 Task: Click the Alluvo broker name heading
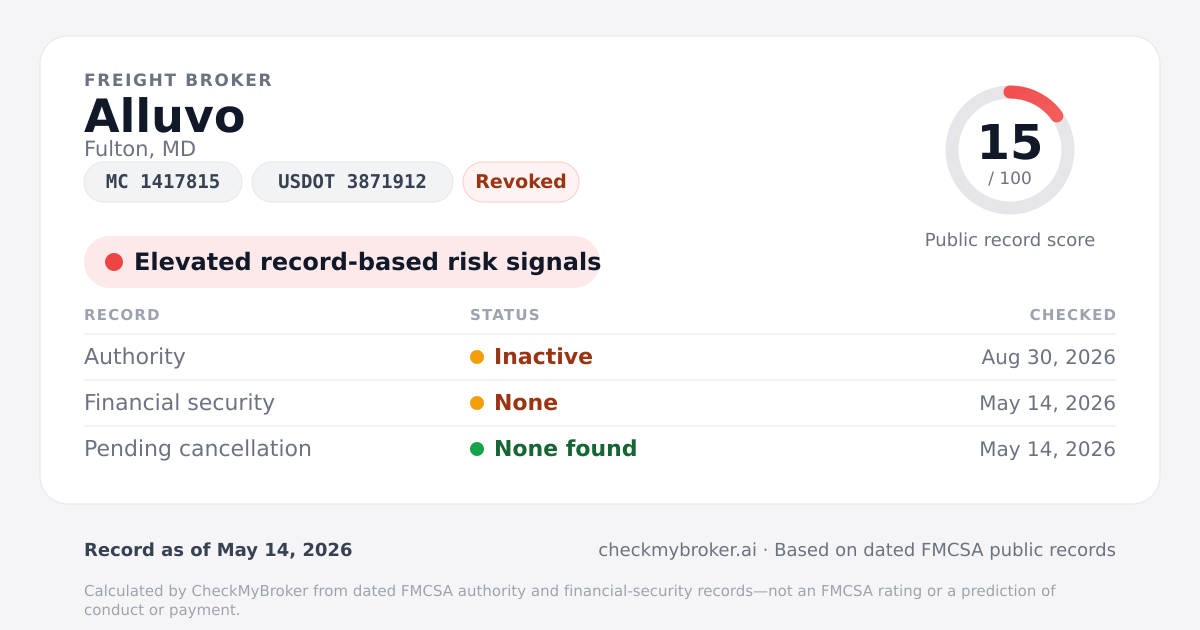click(x=165, y=116)
